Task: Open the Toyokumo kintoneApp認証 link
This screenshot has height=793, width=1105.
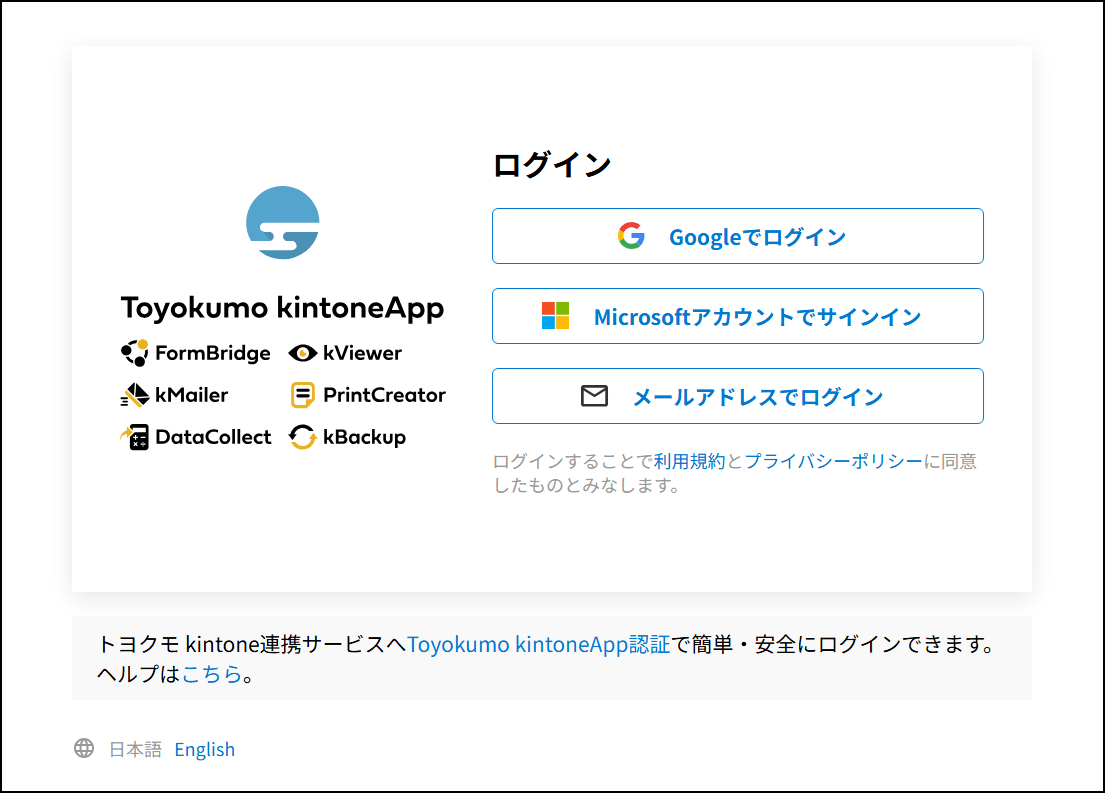Action: point(538,644)
